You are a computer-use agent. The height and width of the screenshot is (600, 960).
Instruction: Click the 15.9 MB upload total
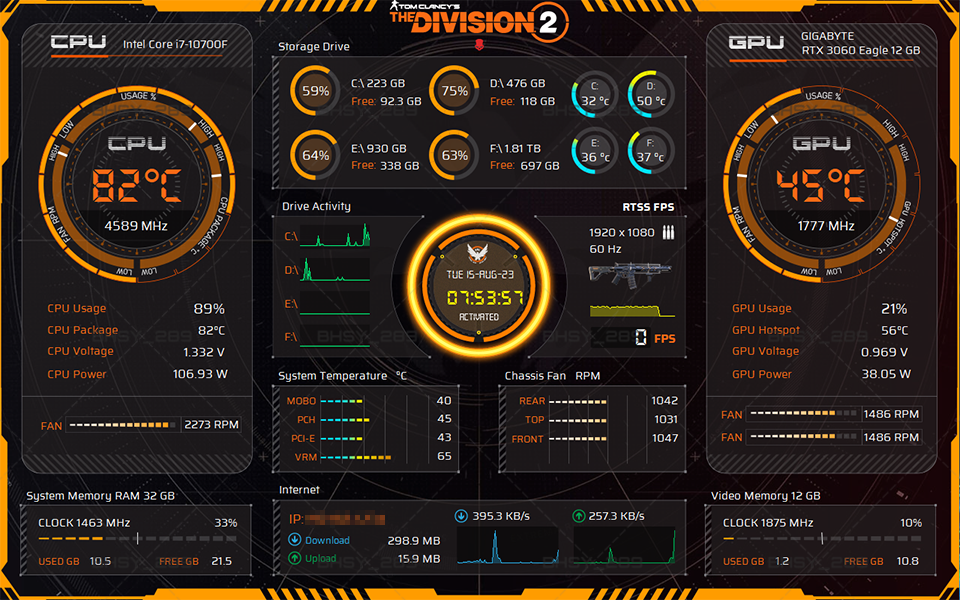coord(419,558)
